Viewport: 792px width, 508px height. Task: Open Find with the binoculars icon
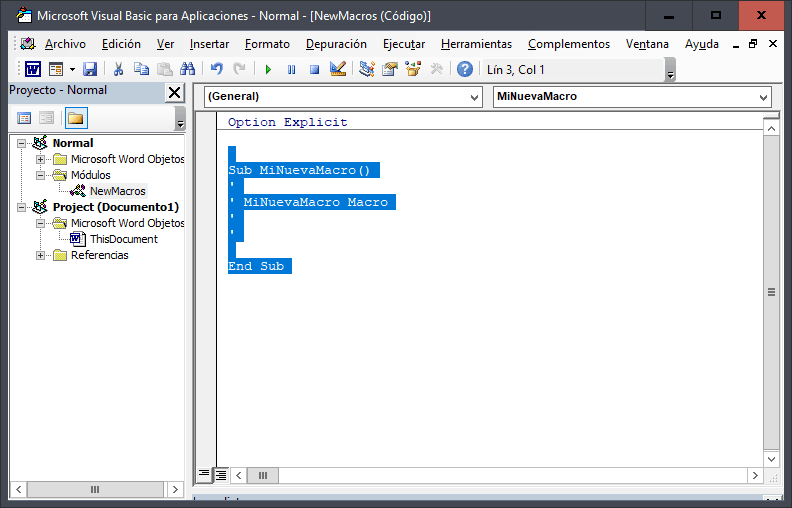point(187,69)
